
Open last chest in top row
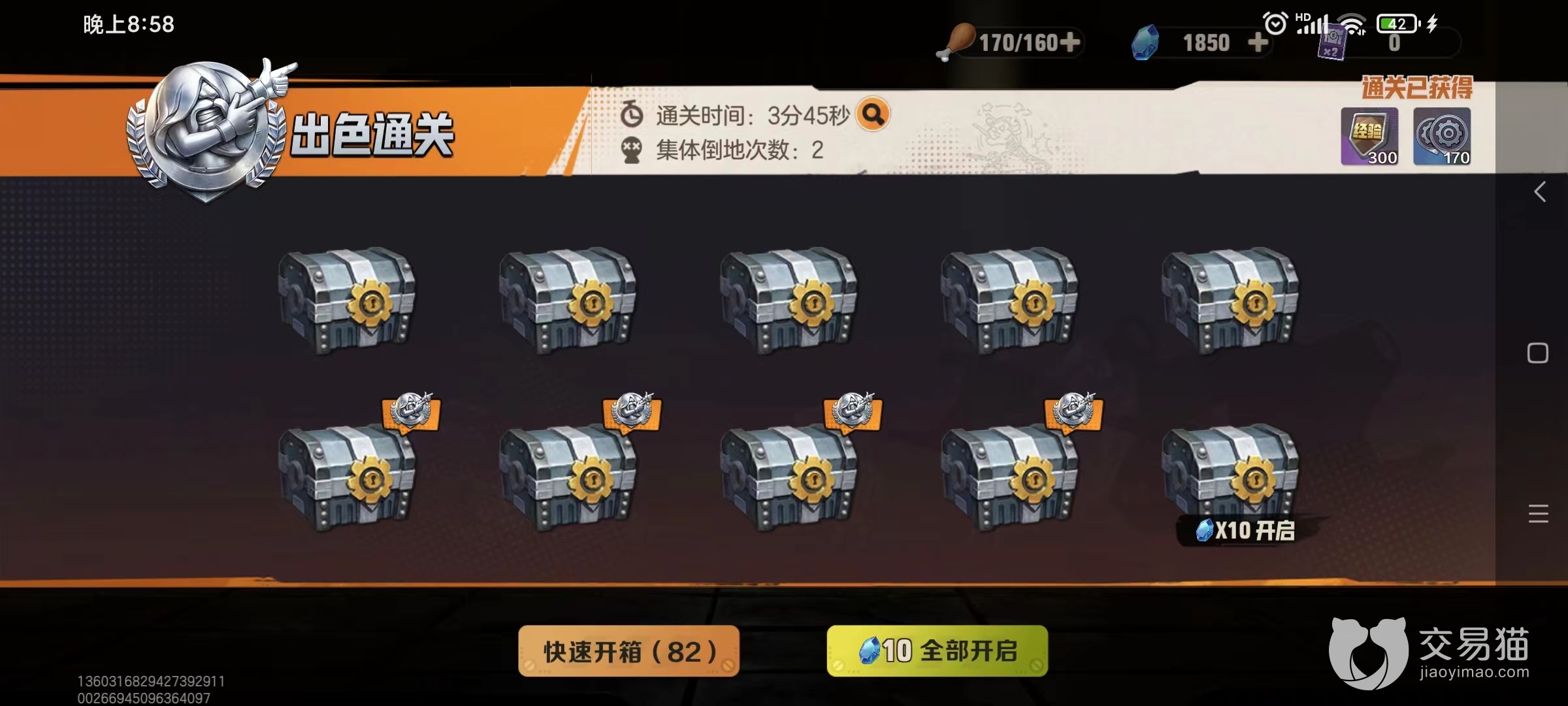click(1230, 301)
